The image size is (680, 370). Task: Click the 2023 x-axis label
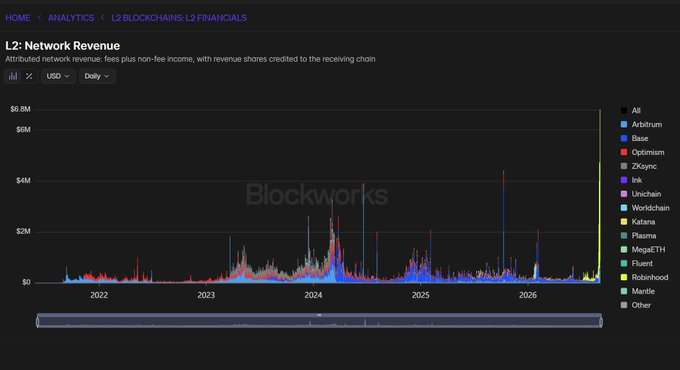[x=206, y=295]
